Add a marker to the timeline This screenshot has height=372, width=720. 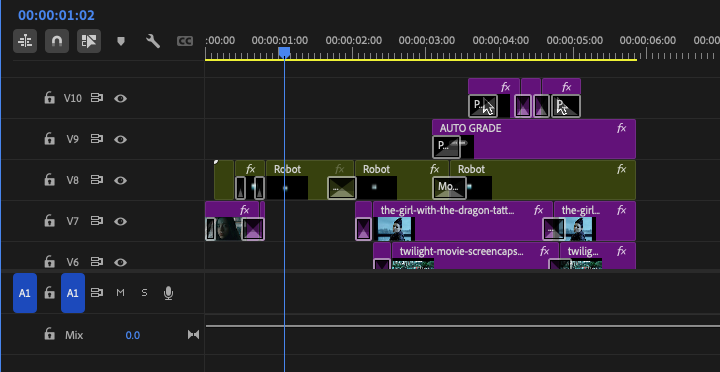(121, 41)
